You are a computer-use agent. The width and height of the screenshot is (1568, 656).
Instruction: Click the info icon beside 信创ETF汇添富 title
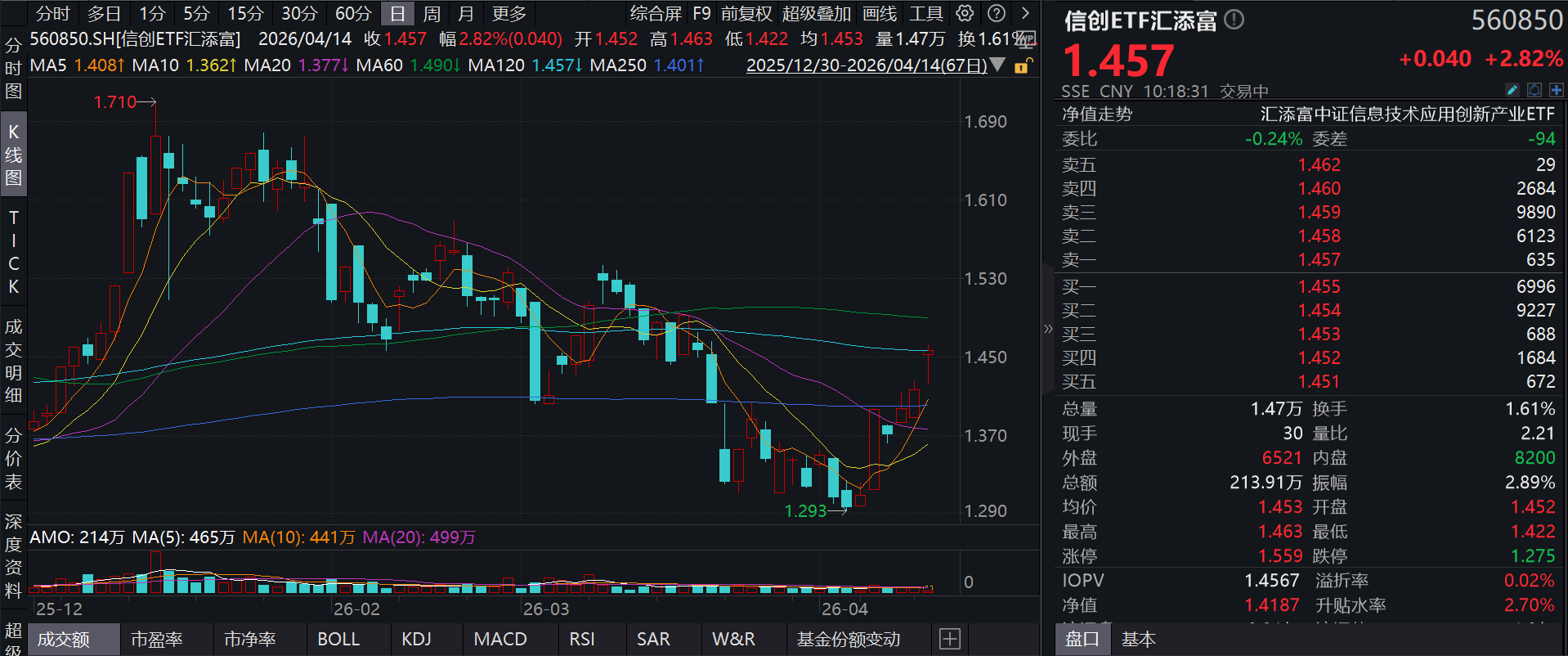[1234, 20]
